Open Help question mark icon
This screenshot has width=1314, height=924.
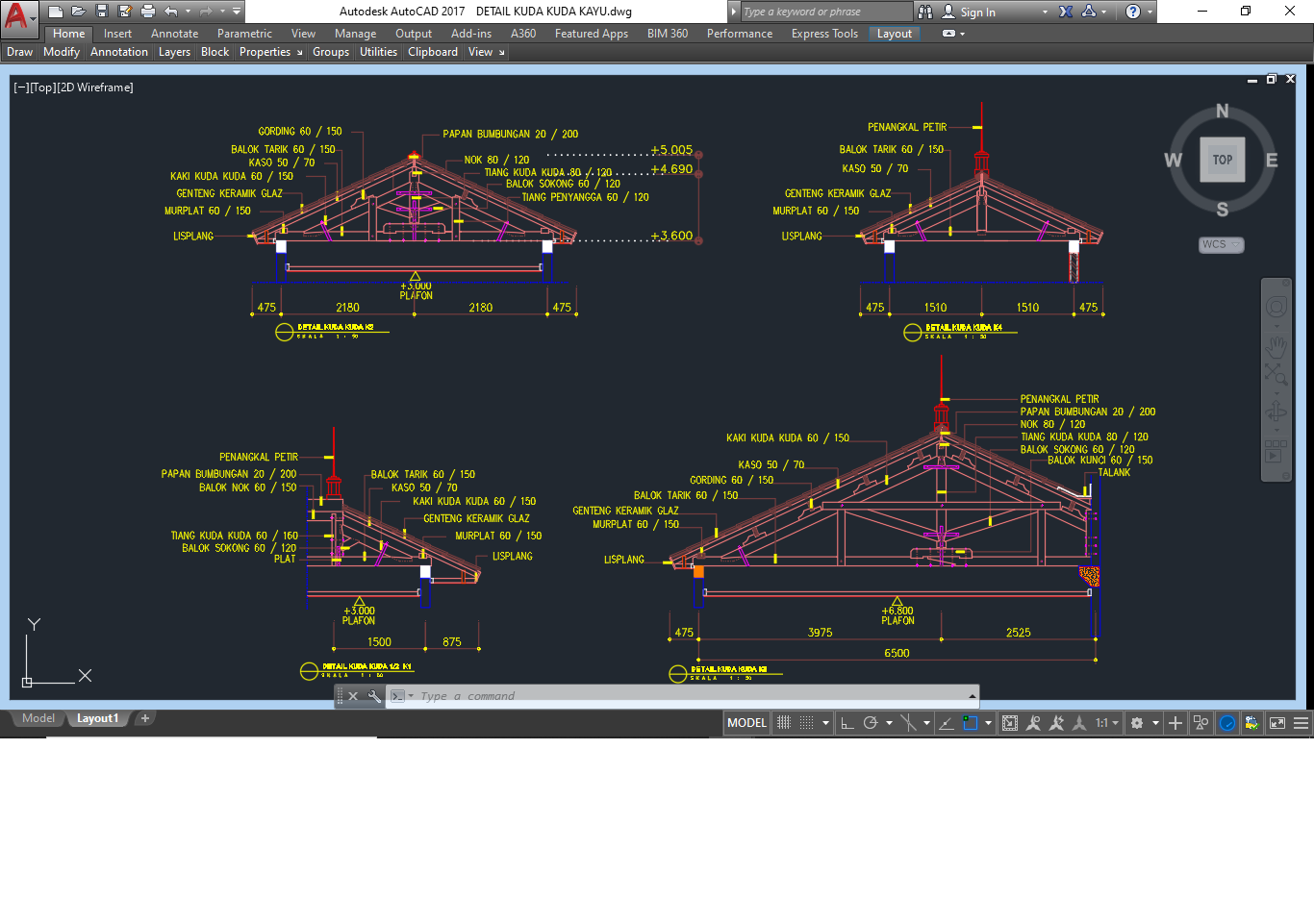pyautogui.click(x=1133, y=12)
